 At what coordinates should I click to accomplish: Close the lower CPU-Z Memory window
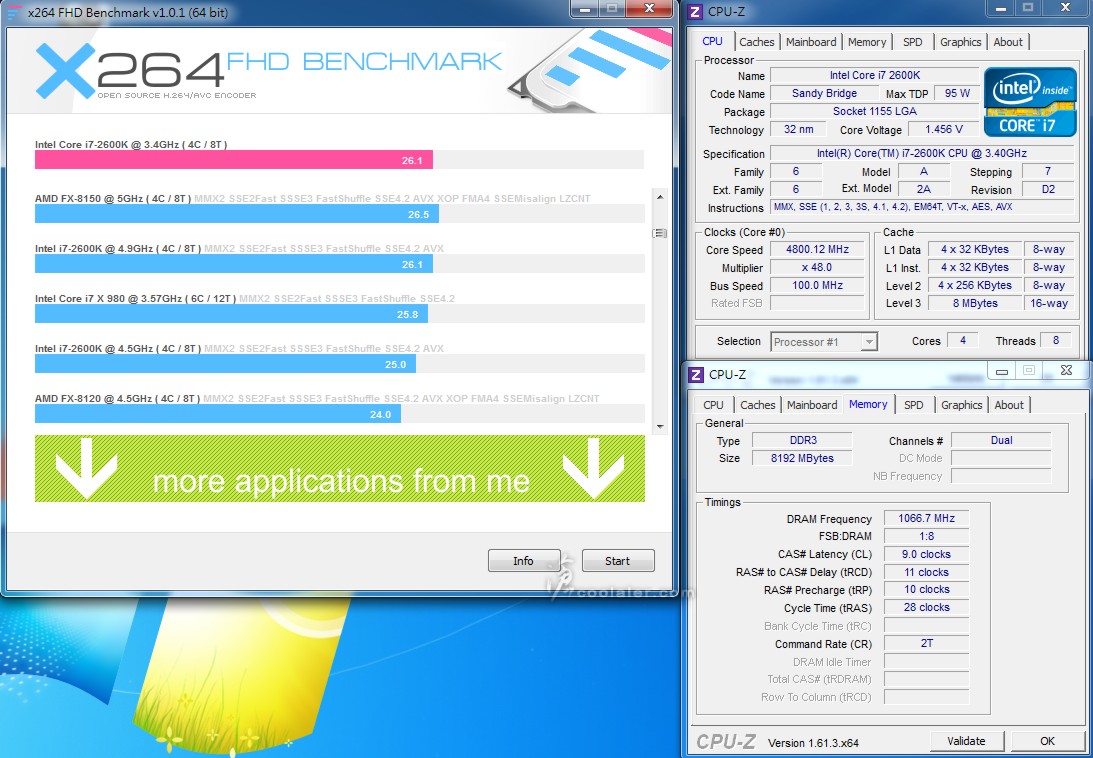tap(1066, 371)
